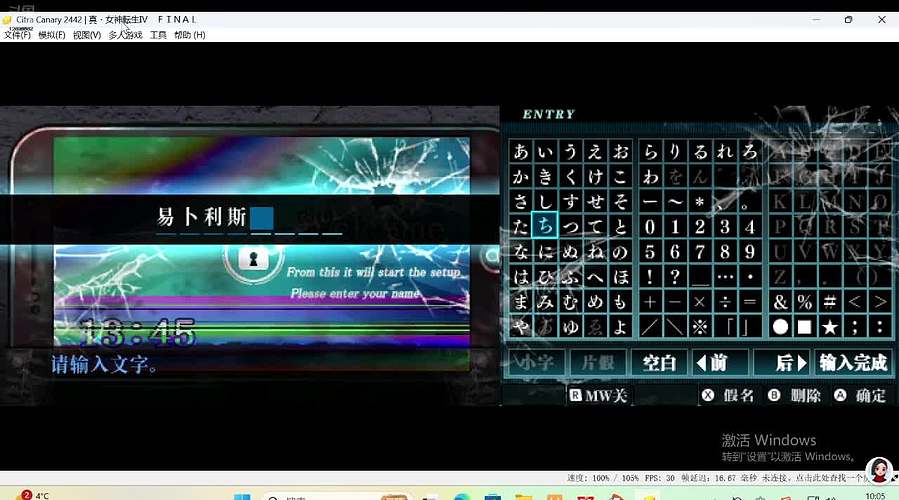This screenshot has height=500, width=899.
Task: Open the weather widget showing 4°C
Action: pos(33,495)
